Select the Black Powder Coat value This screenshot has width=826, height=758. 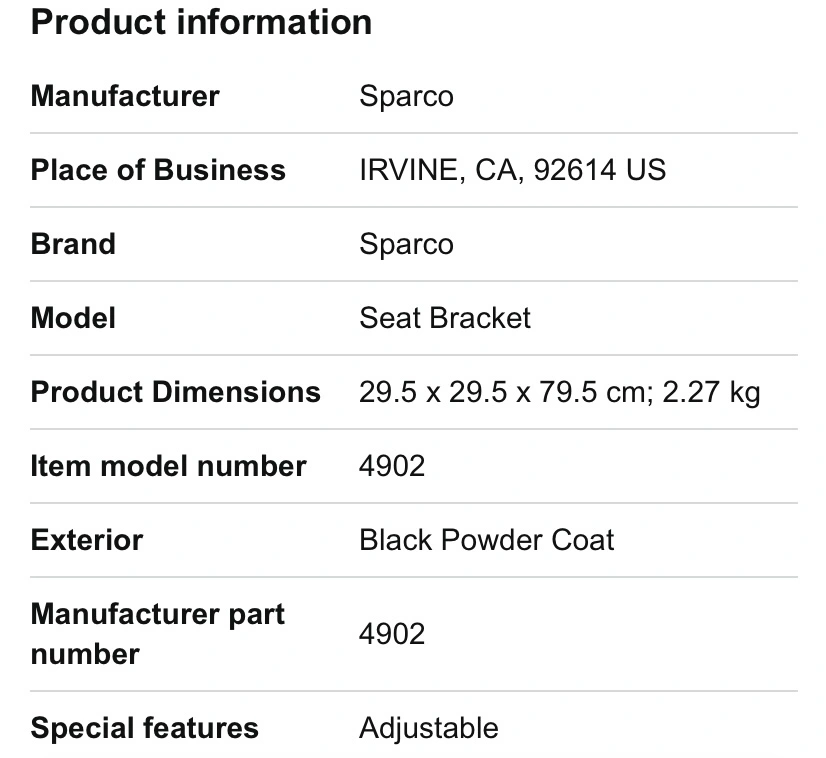point(487,540)
